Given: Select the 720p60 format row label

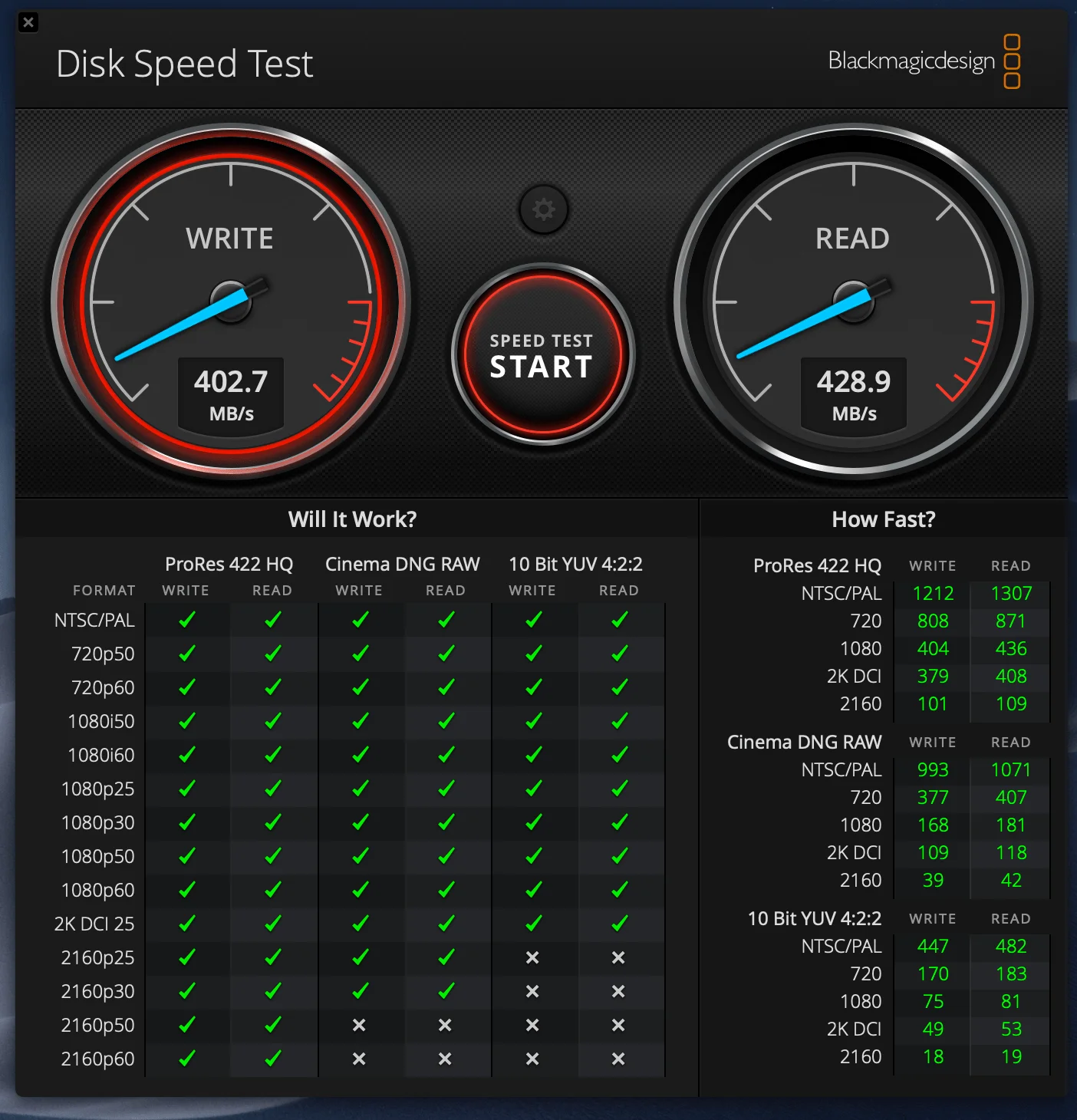Looking at the screenshot, I should [103, 687].
